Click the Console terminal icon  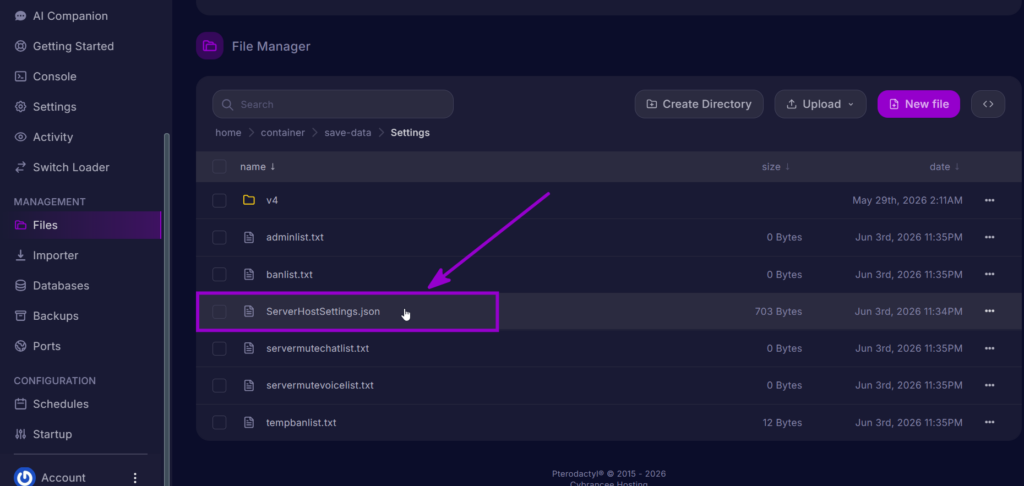tap(21, 76)
